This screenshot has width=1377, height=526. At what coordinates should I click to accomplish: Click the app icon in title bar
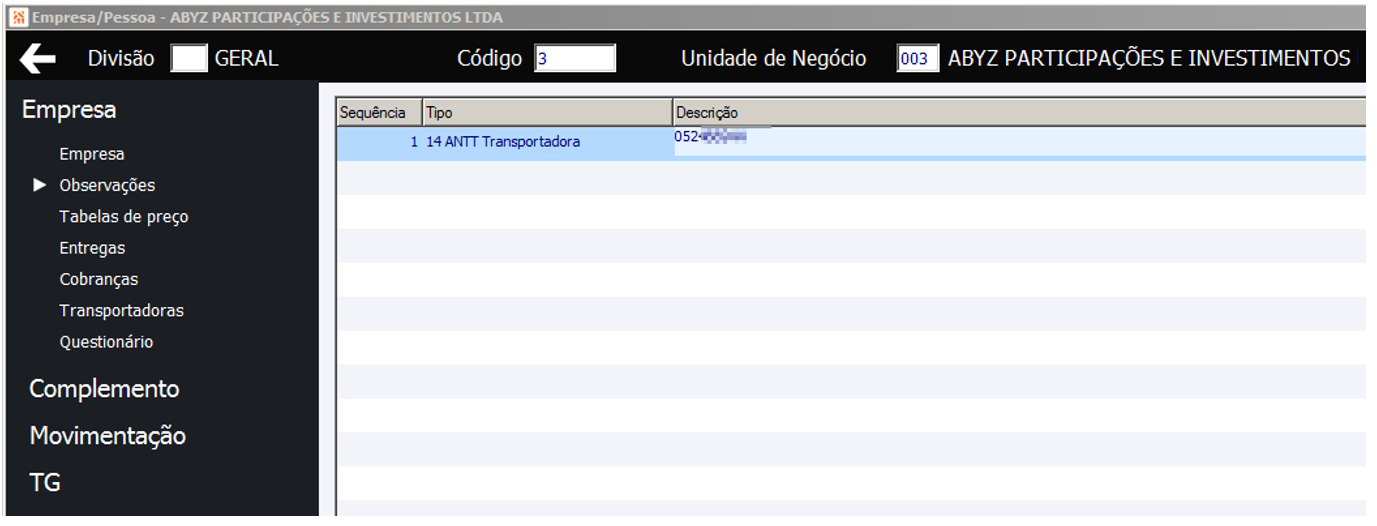coord(18,17)
